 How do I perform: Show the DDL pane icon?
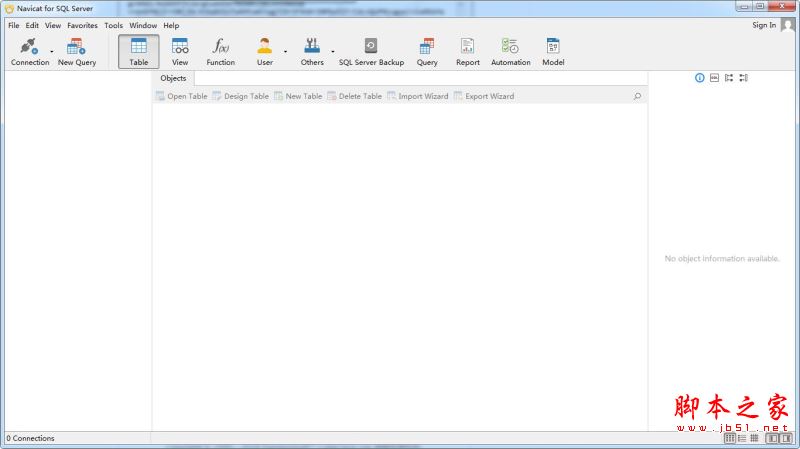(714, 78)
